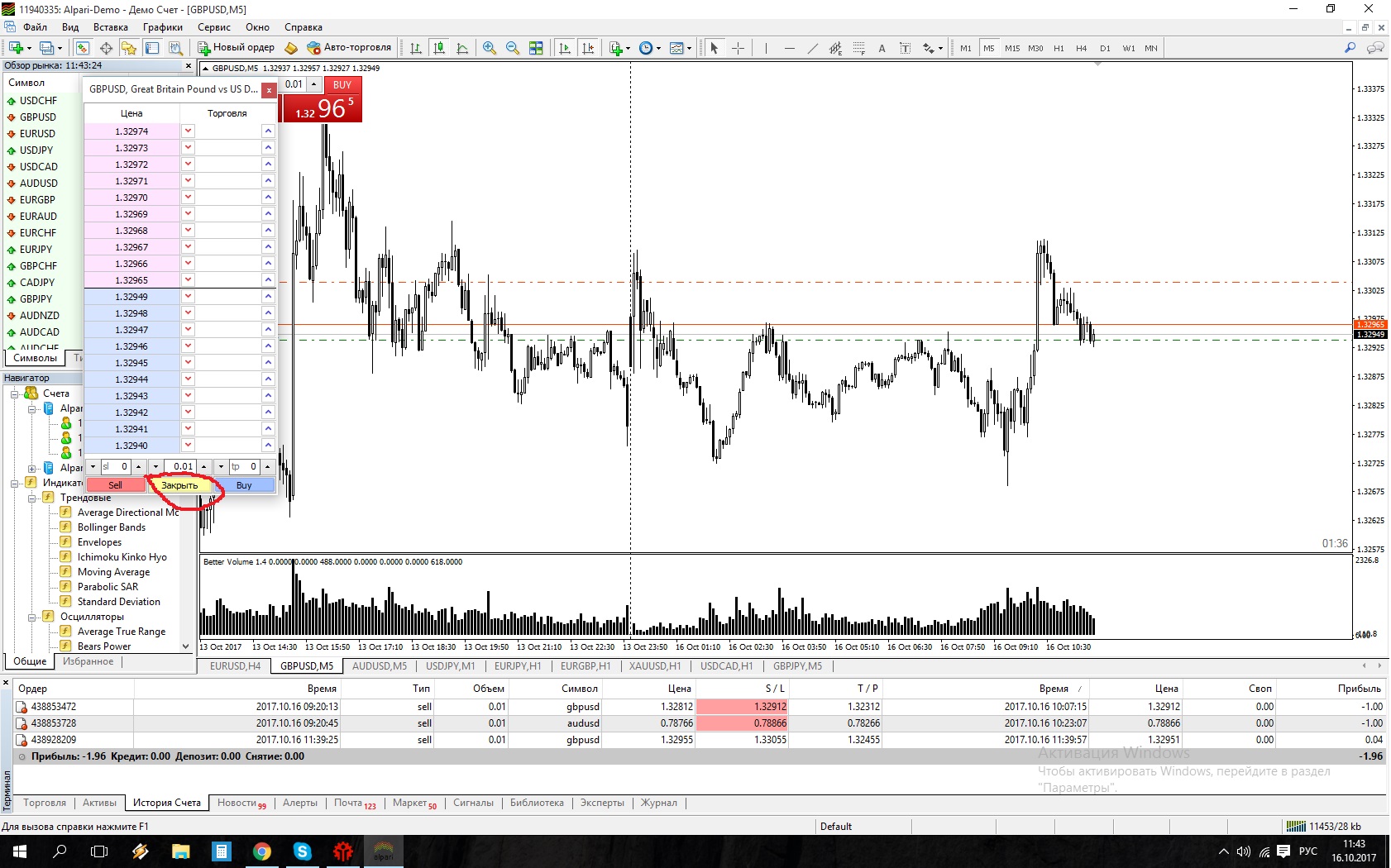Image resolution: width=1391 pixels, height=868 pixels.
Task: Toggle chart shift icon
Action: (588, 48)
